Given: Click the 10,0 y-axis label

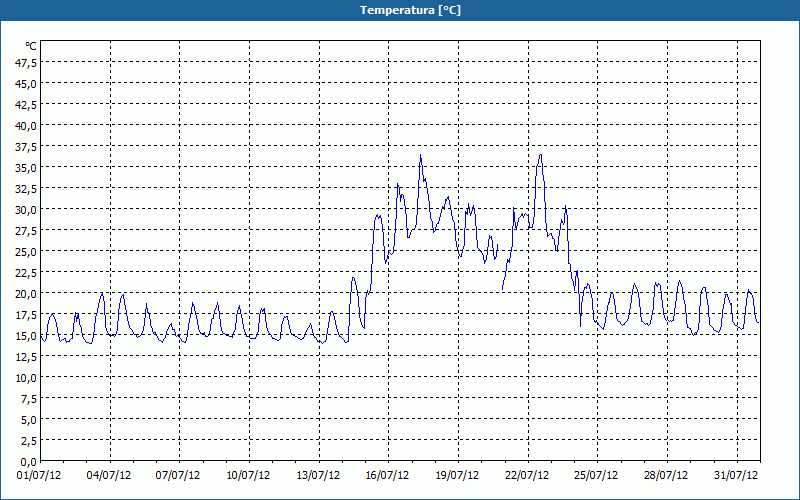Looking at the screenshot, I should (x=26, y=378).
